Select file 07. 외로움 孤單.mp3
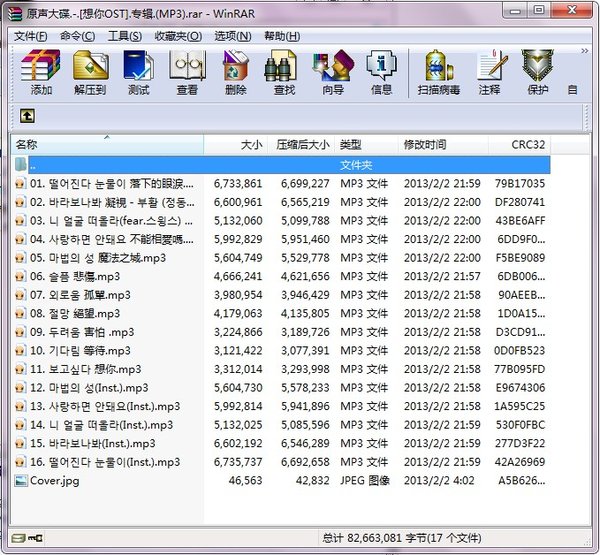The height and width of the screenshot is (555, 600). [281, 295]
